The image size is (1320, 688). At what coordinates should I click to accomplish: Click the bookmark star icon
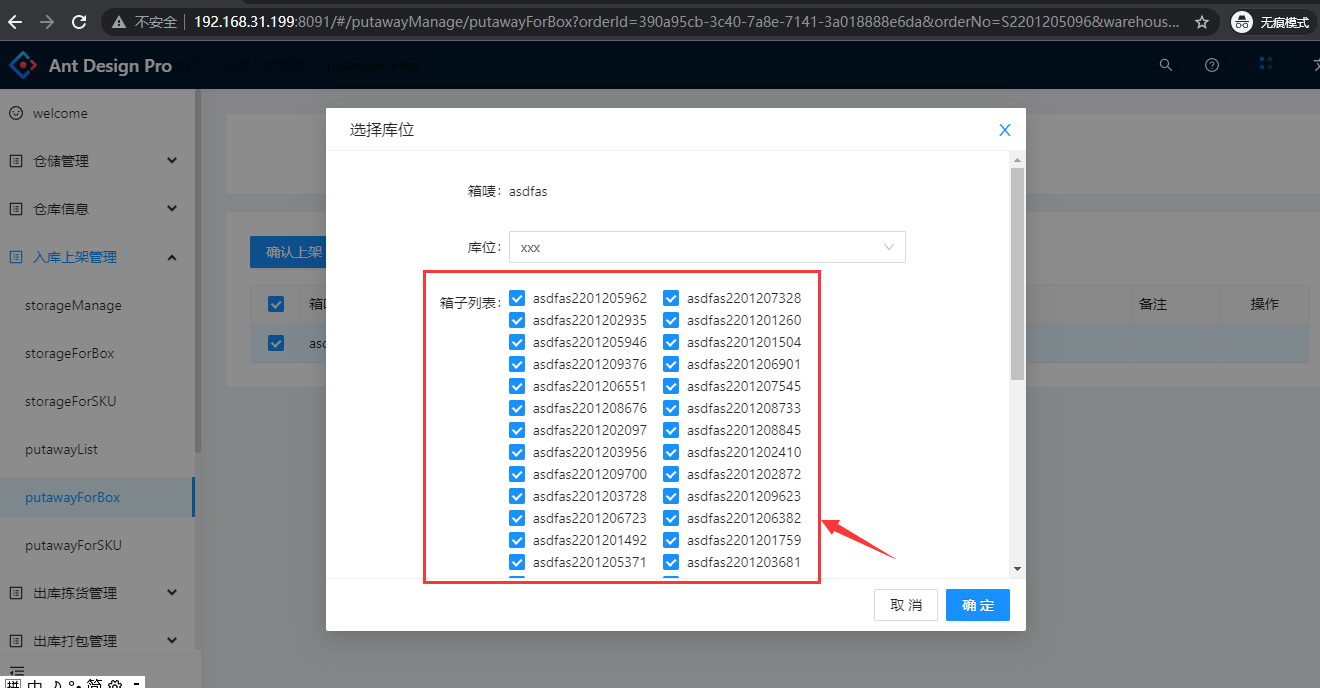[1202, 22]
